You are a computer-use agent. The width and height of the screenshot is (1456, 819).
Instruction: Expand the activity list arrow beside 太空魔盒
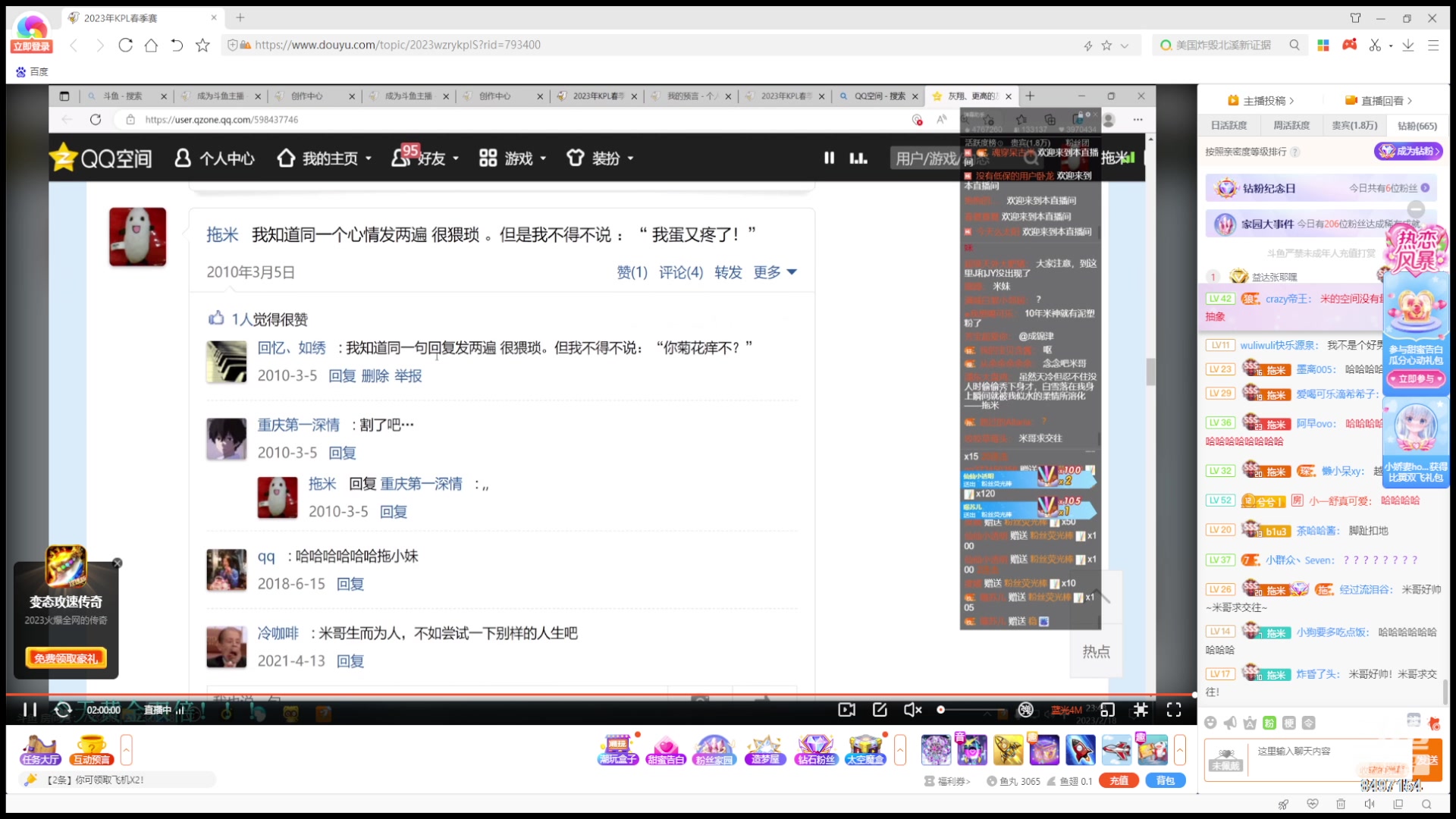pos(900,750)
